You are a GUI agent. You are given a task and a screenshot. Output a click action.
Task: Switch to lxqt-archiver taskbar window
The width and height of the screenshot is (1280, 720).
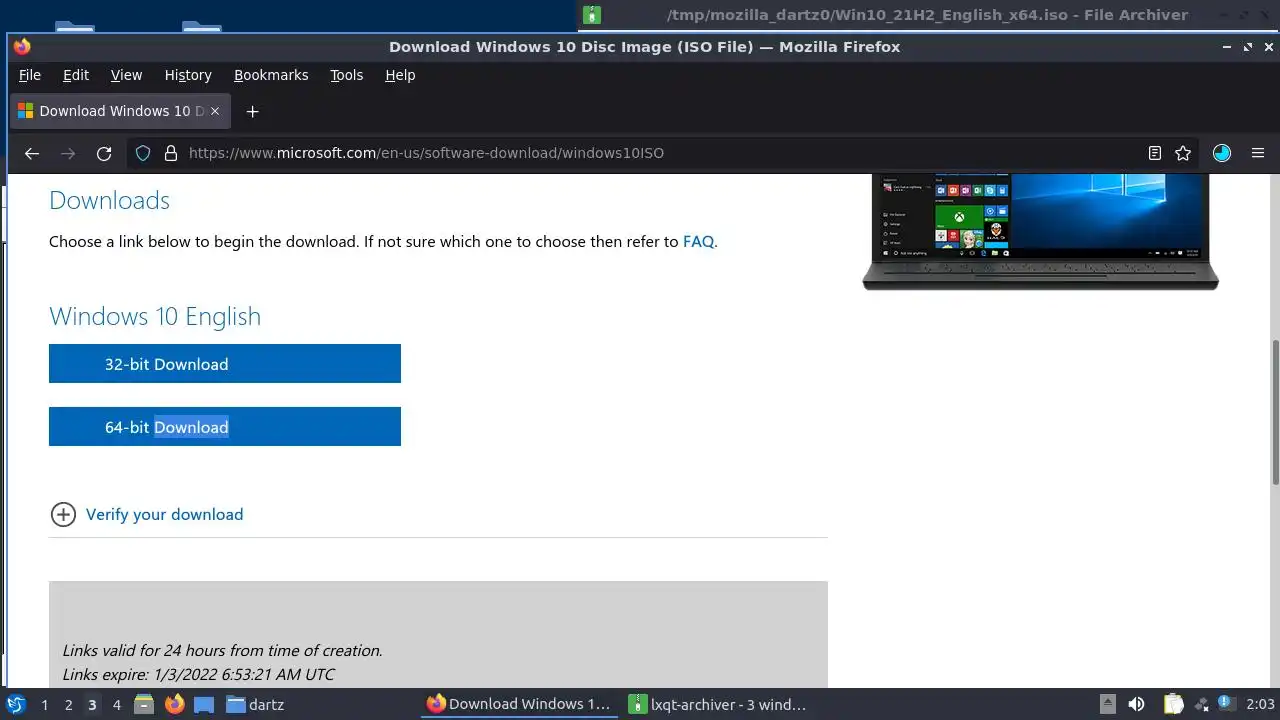coord(717,704)
